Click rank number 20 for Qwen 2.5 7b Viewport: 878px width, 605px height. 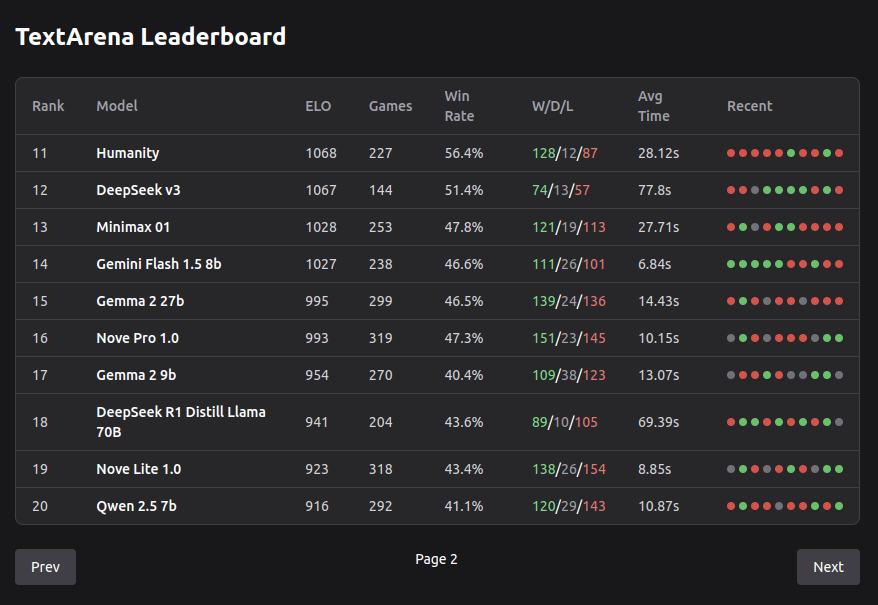40,506
